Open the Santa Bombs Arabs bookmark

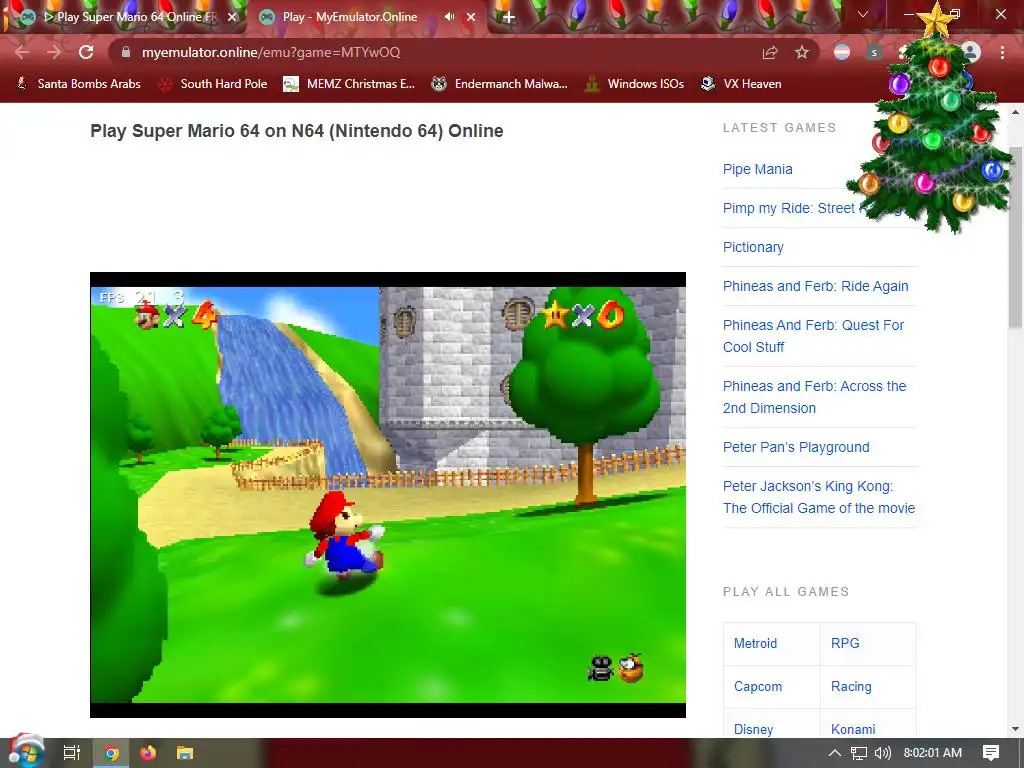click(x=78, y=84)
